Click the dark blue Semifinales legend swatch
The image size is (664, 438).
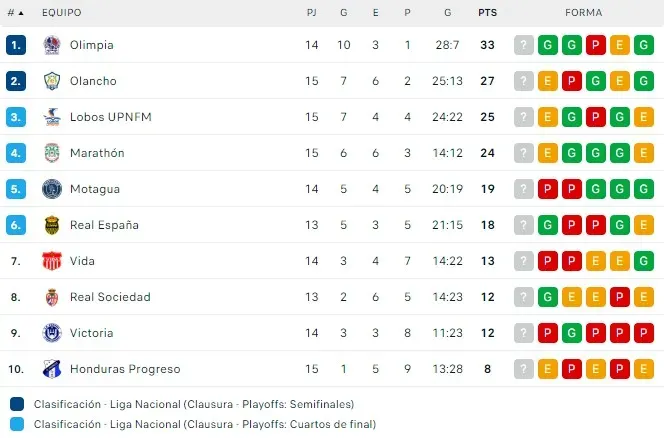[x=17, y=405]
